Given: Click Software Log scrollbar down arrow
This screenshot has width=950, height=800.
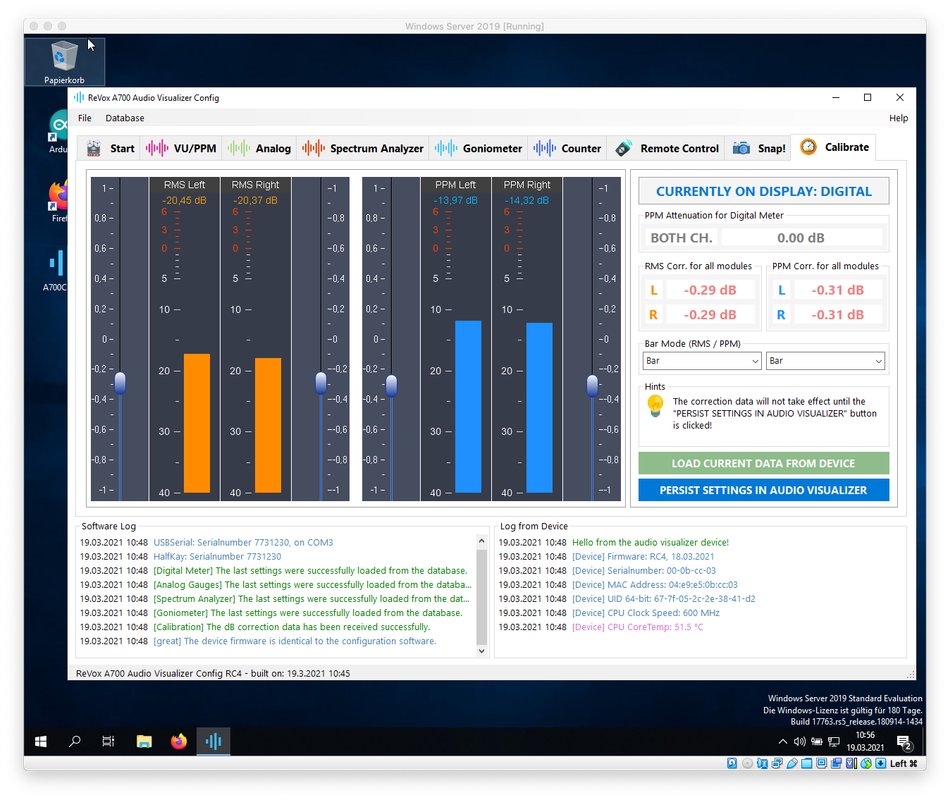Looking at the screenshot, I should 482,651.
